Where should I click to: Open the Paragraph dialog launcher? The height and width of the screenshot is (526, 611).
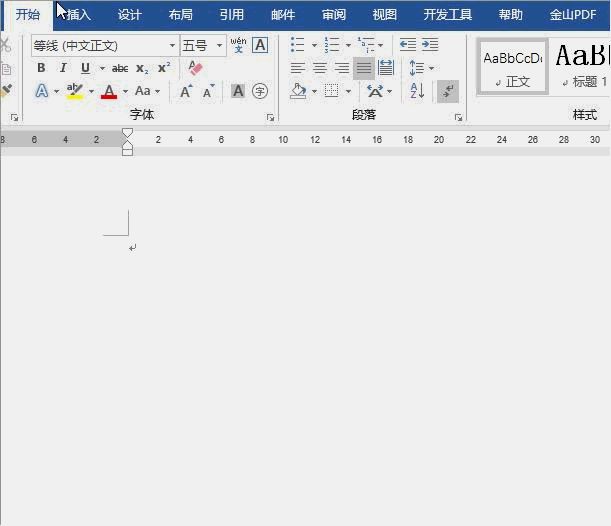[x=458, y=117]
